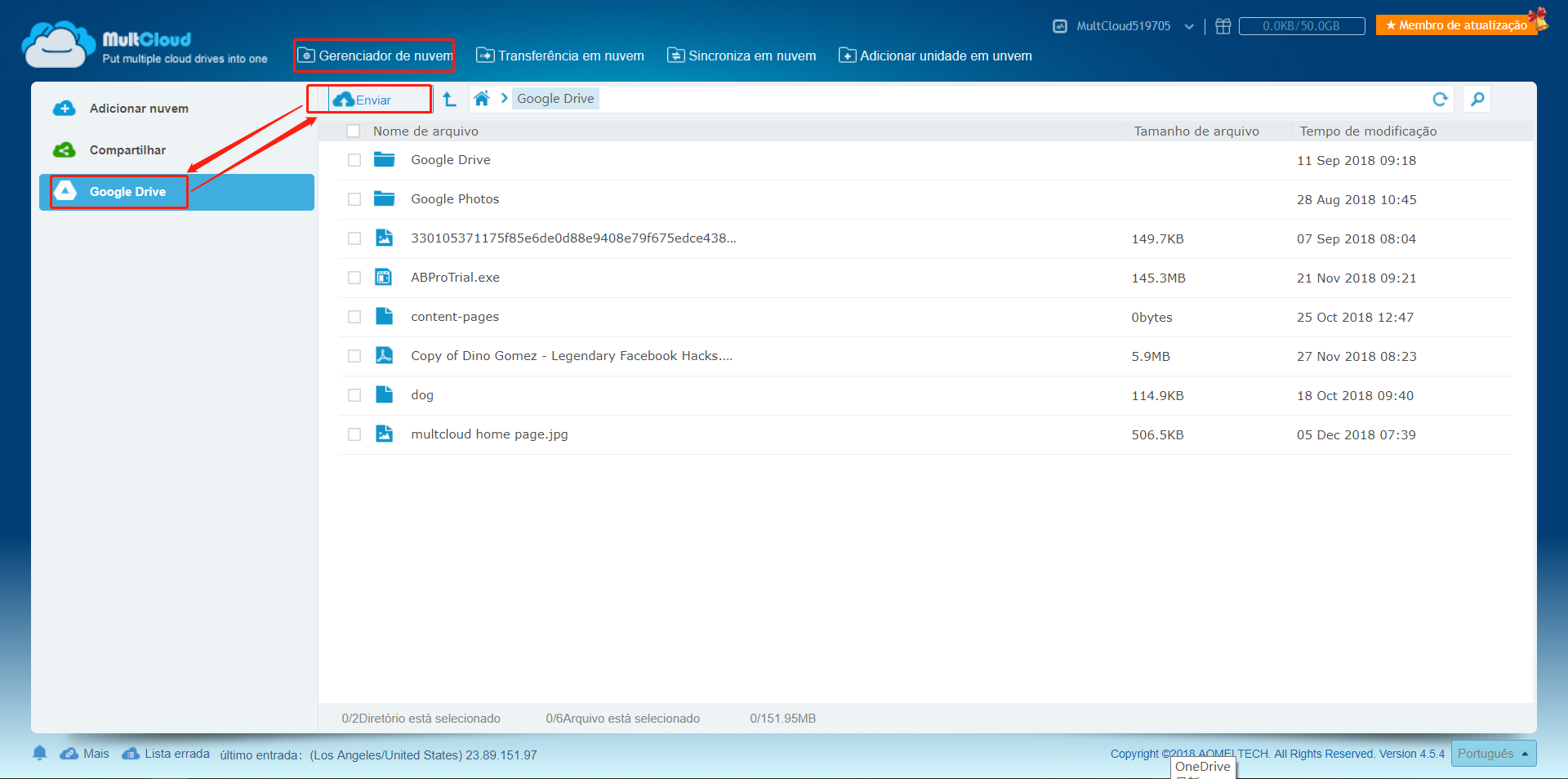
Task: Check the Google Drive folder checkbox
Action: pos(354,160)
